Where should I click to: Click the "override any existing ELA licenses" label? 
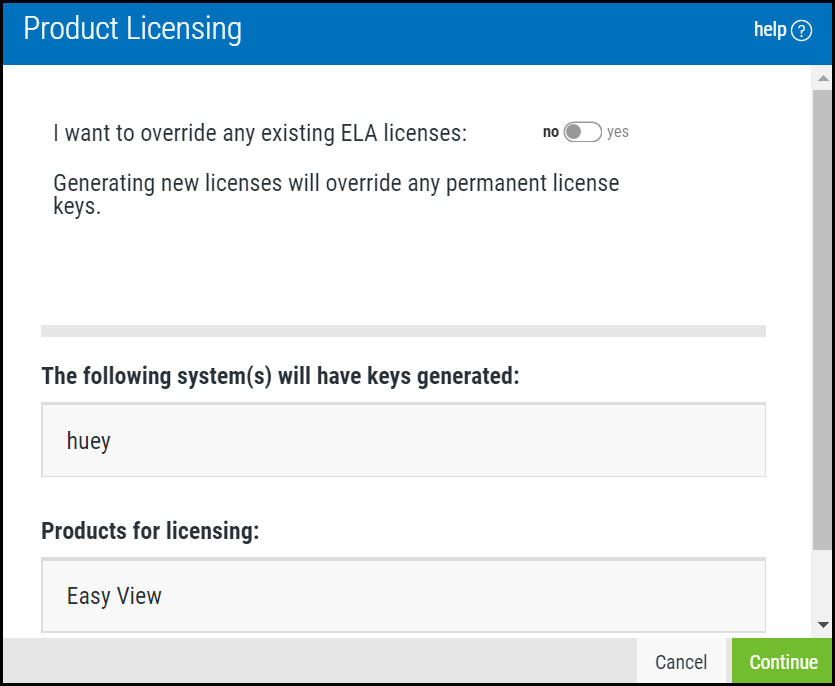(x=260, y=133)
